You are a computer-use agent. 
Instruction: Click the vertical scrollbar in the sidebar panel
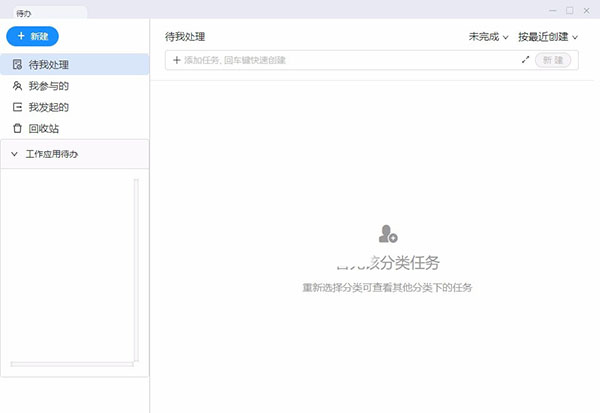(x=136, y=270)
